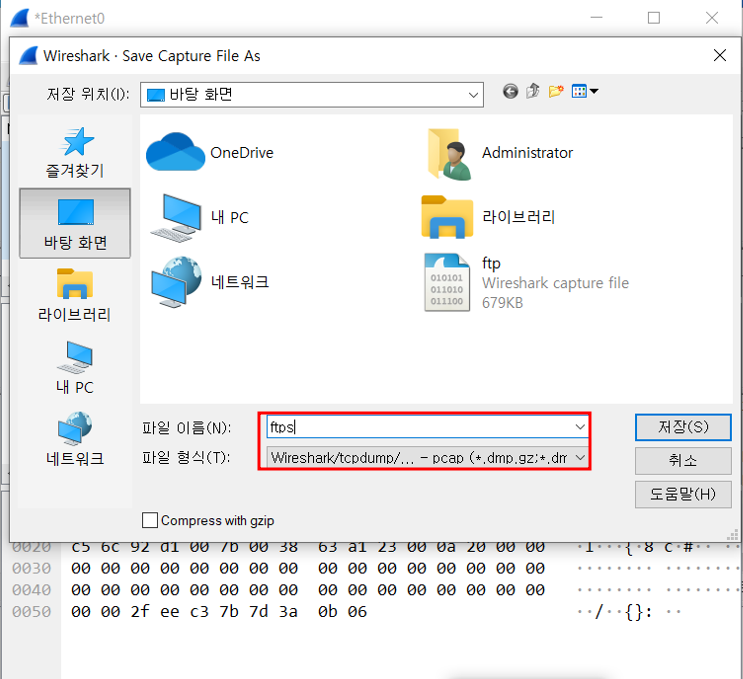Open the 파일 형식 file type dropdown
Viewport: 743px width, 679px height.
[427, 458]
